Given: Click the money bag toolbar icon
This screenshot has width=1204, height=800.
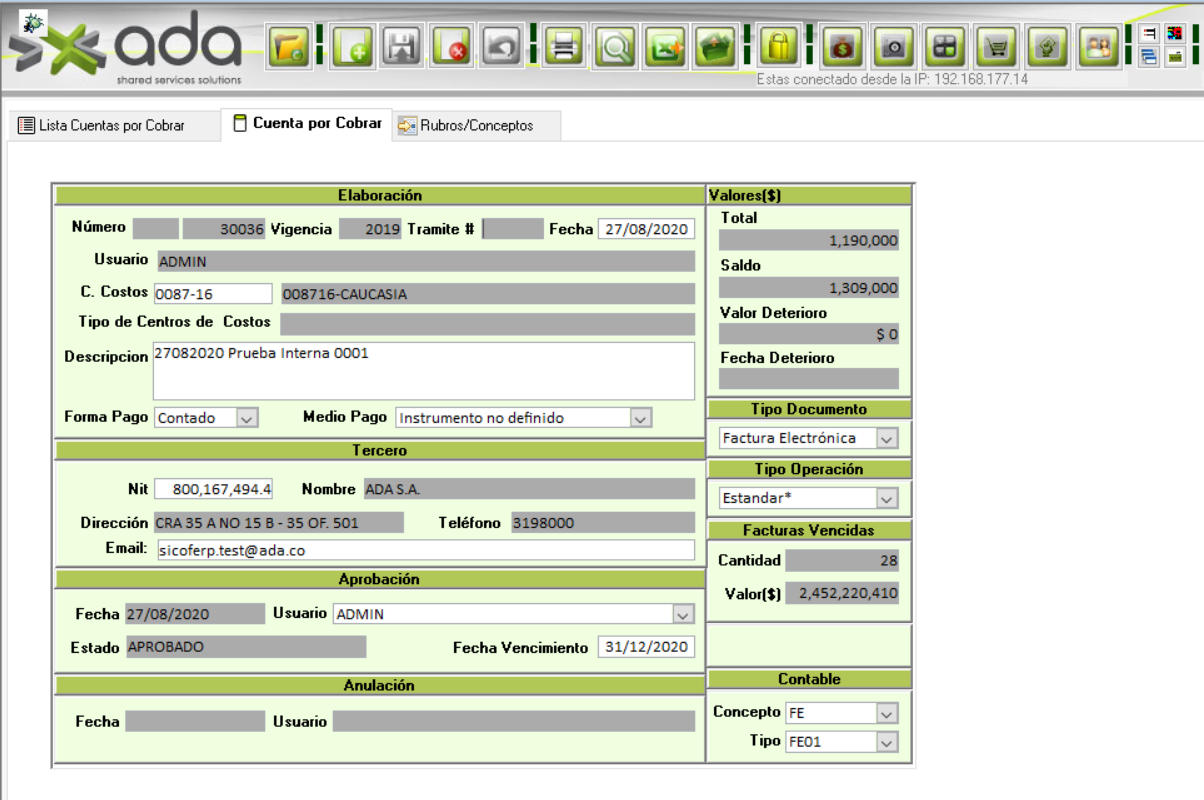Looking at the screenshot, I should pyautogui.click(x=842, y=47).
